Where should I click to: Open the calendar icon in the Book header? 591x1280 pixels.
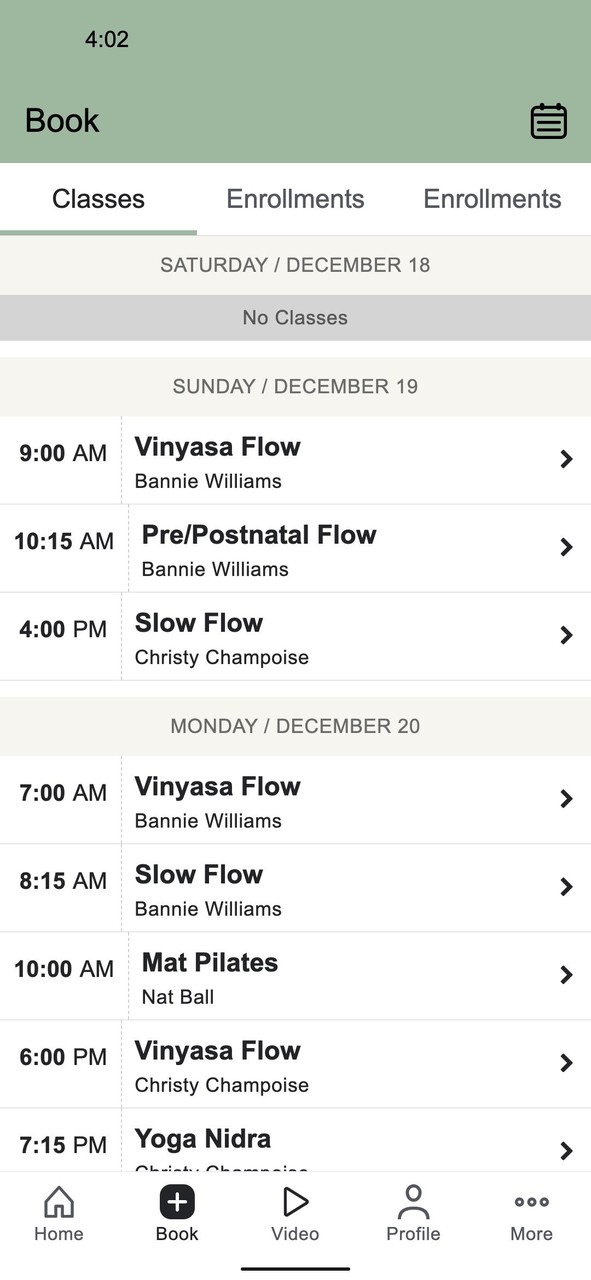pyautogui.click(x=548, y=120)
